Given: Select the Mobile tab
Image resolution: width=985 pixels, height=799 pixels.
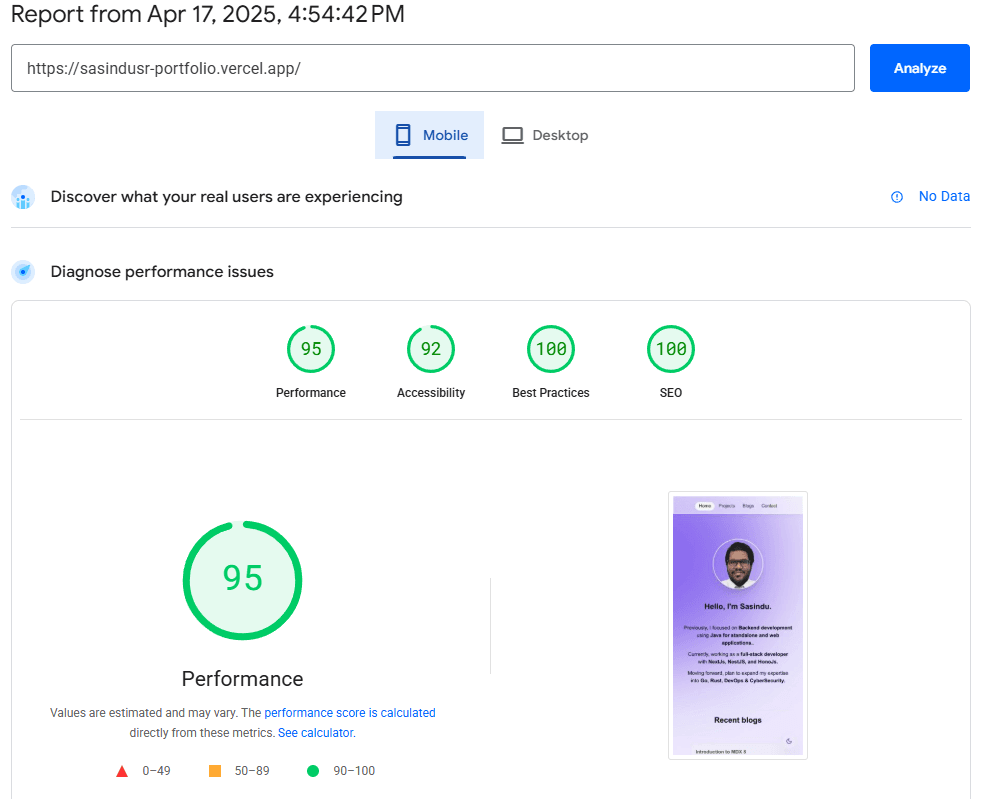Looking at the screenshot, I should (429, 135).
